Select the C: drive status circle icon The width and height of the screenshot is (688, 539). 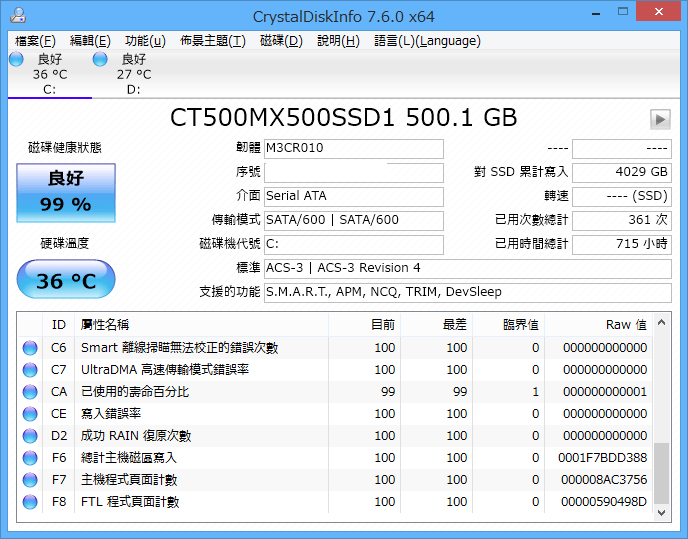click(16, 59)
